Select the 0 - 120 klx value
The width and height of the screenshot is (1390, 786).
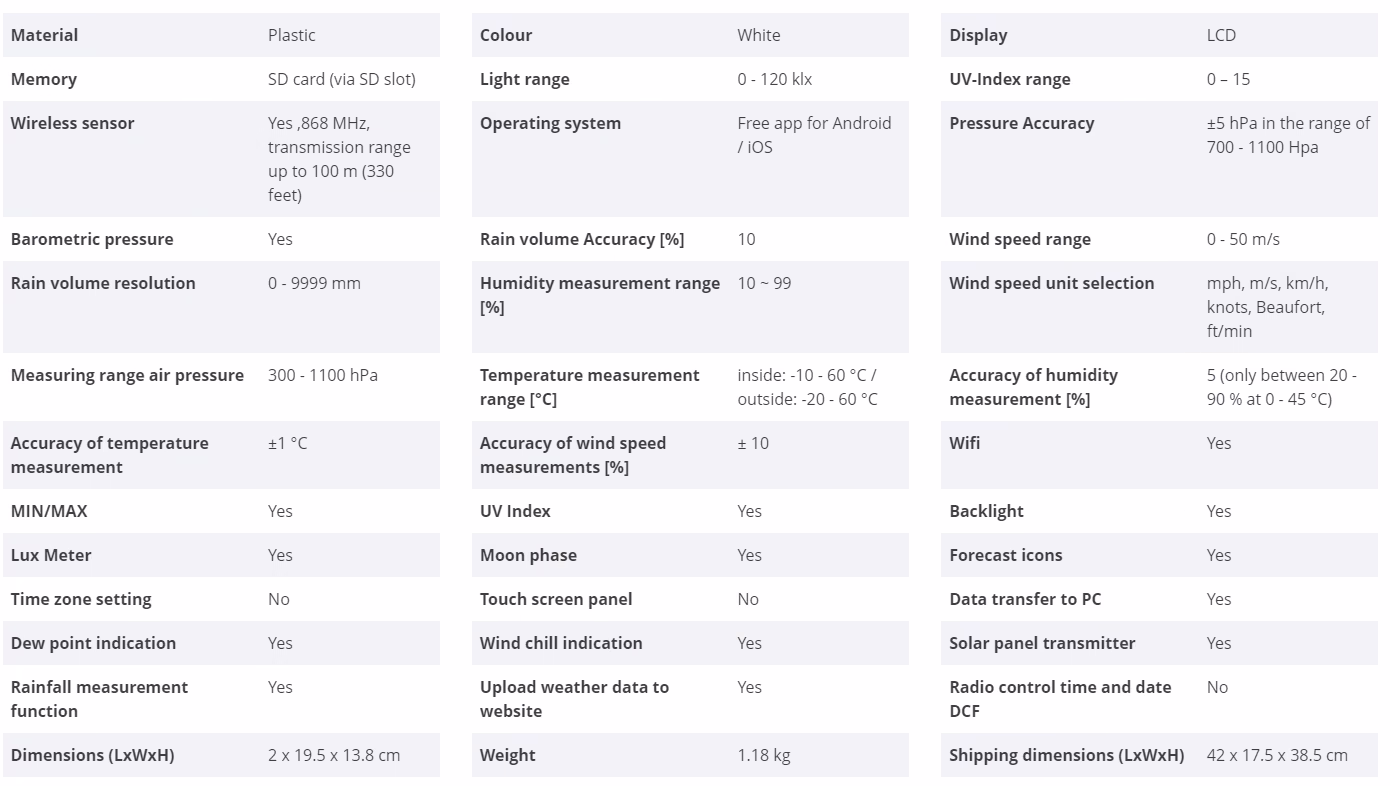pos(775,79)
